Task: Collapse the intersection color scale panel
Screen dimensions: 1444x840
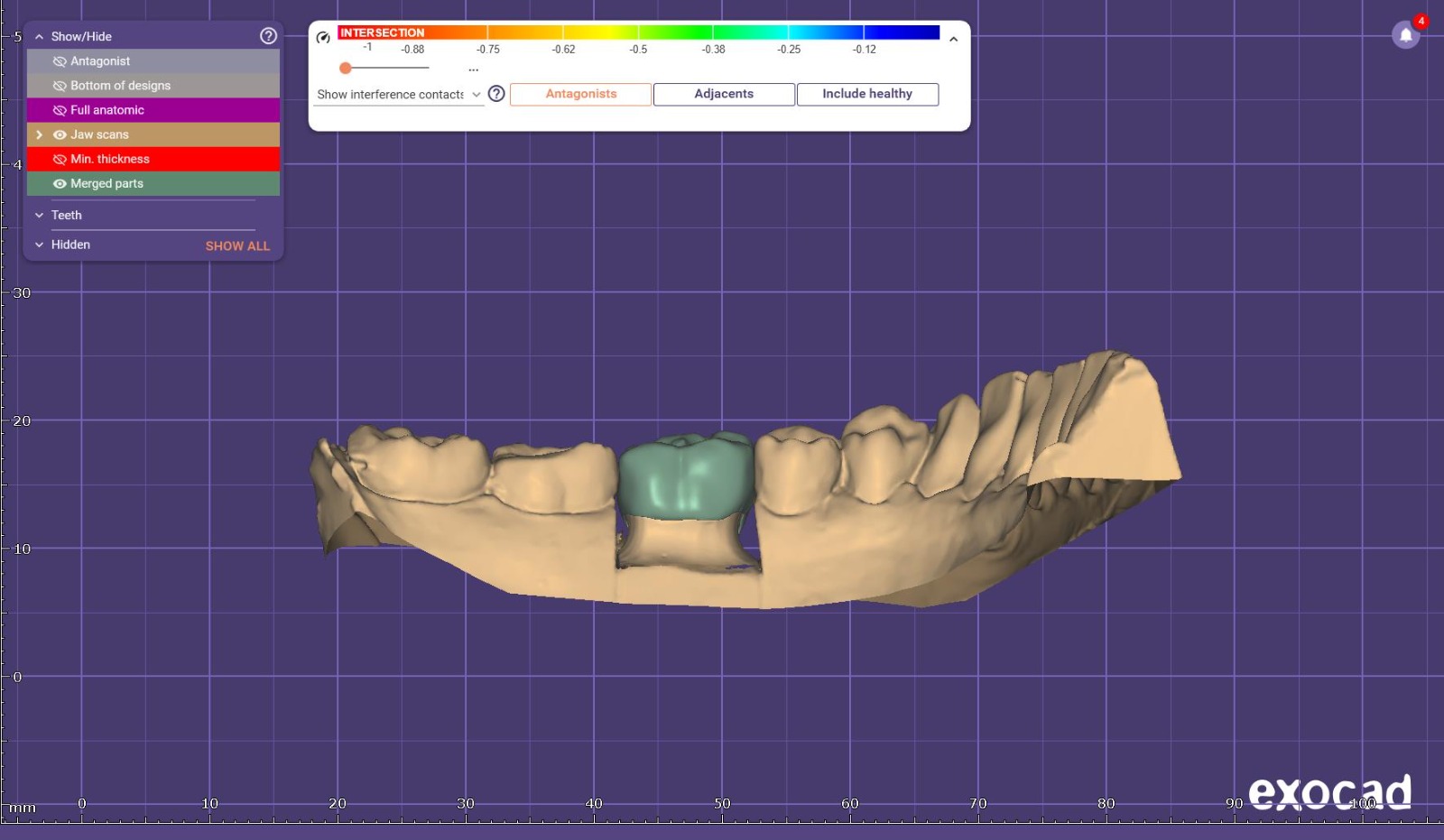Action: (x=953, y=39)
